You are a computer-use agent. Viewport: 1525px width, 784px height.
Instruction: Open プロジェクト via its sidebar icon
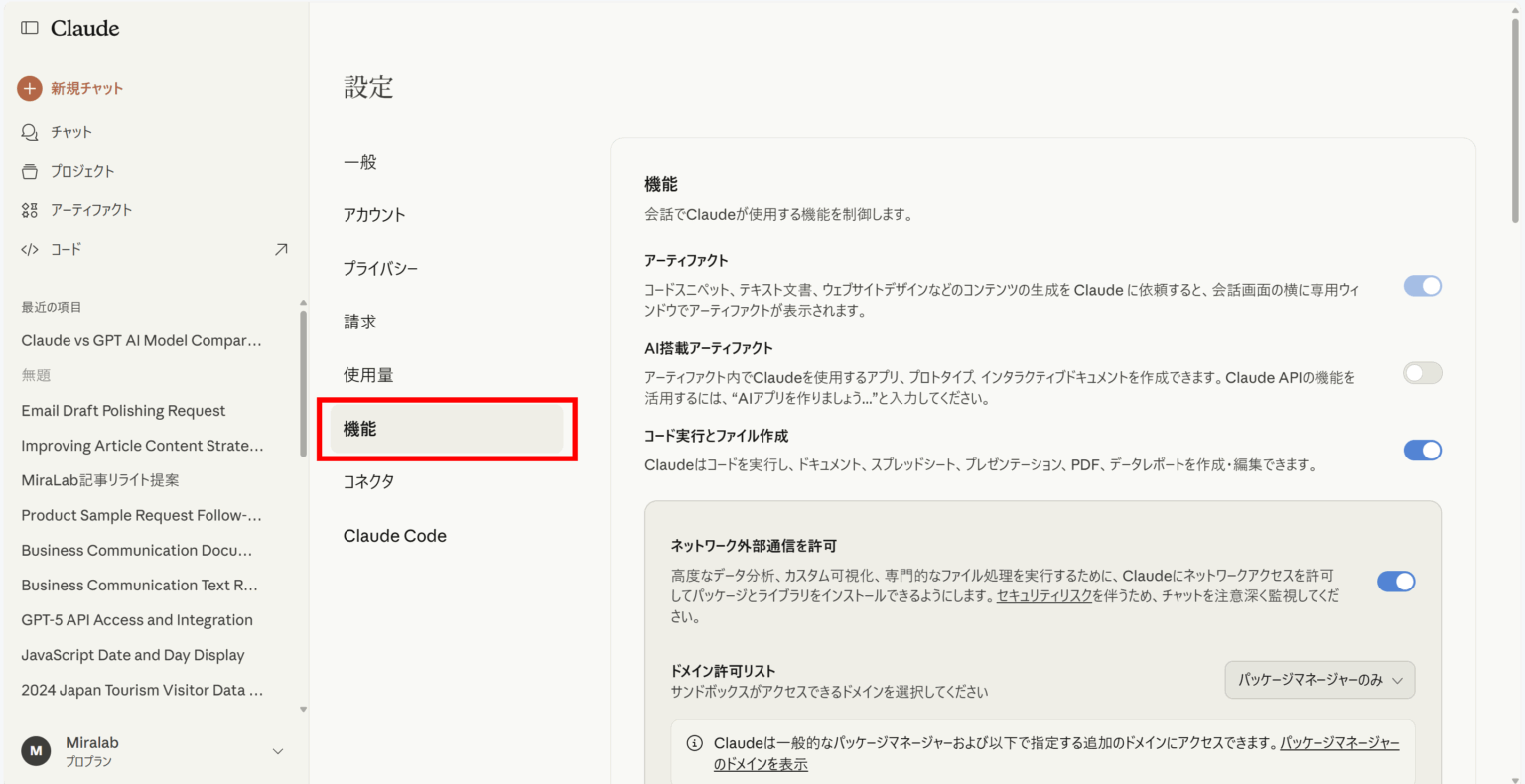pyautogui.click(x=30, y=171)
